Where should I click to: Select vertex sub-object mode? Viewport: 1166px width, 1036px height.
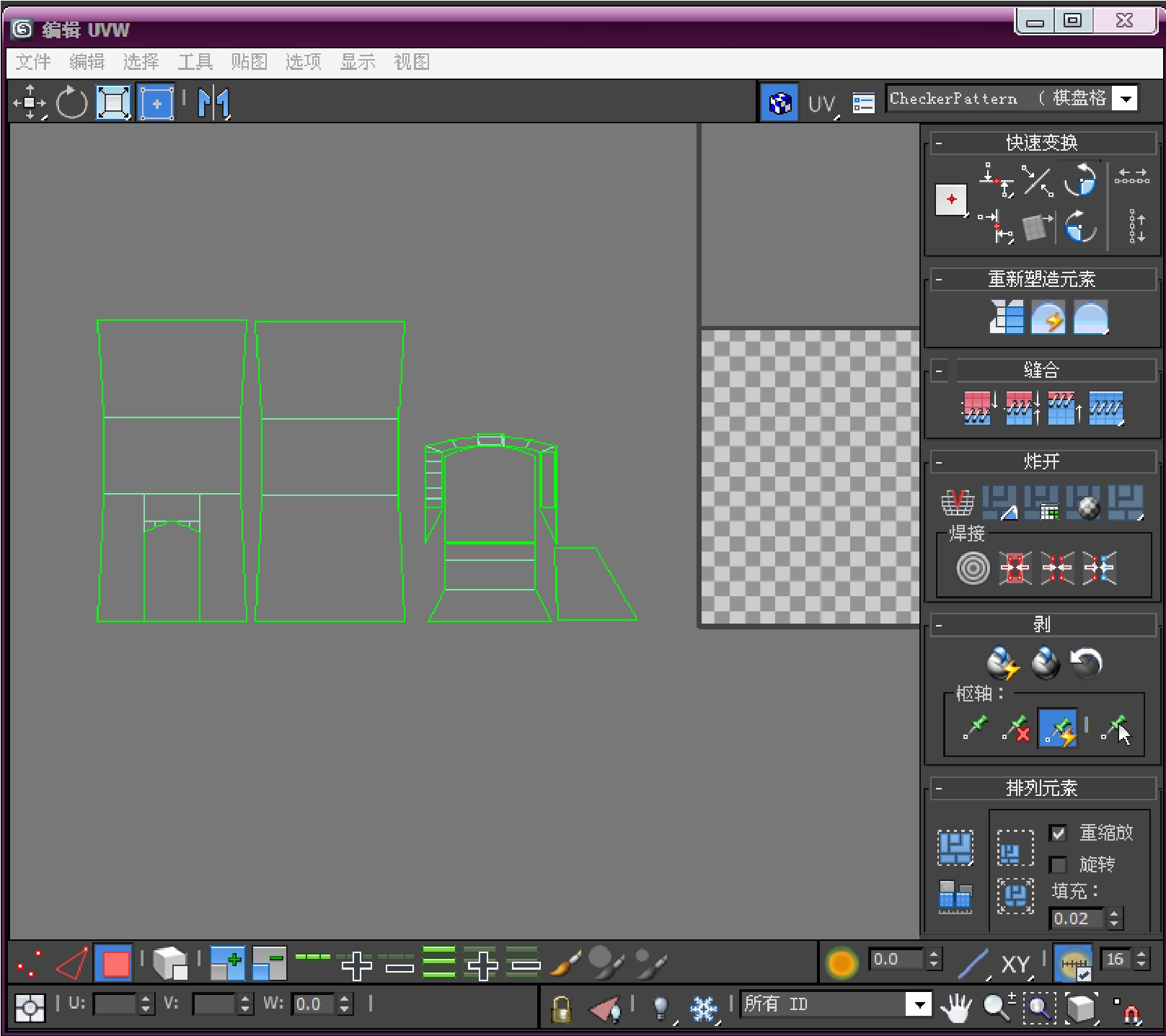coord(30,963)
